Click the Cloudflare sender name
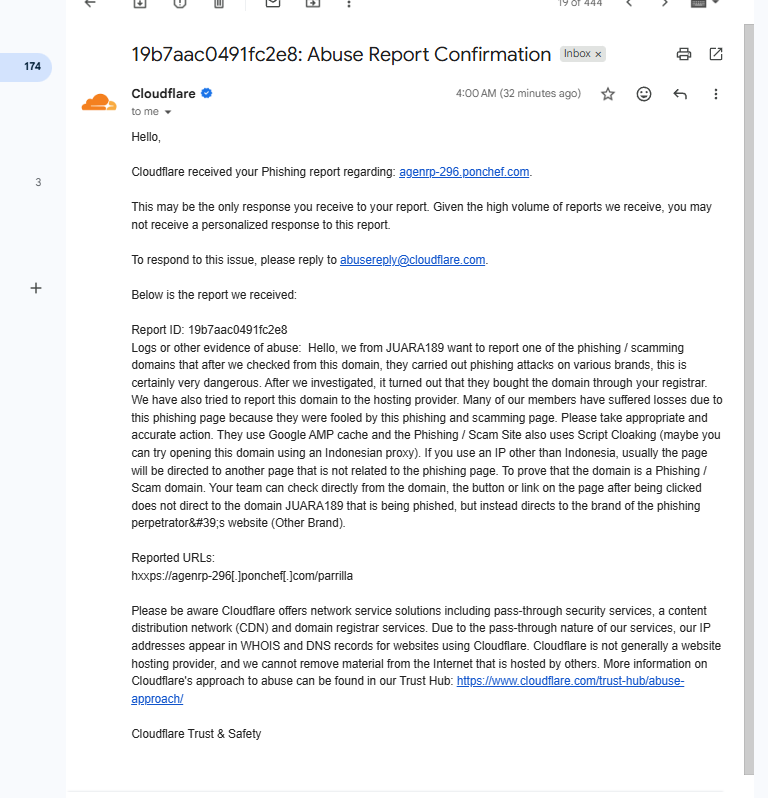Screen dimensions: 768x798 click(x=163, y=94)
